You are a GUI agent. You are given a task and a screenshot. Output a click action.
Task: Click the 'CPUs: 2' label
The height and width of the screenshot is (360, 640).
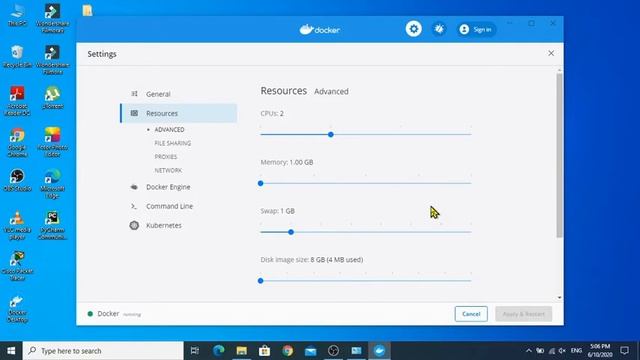(x=272, y=113)
